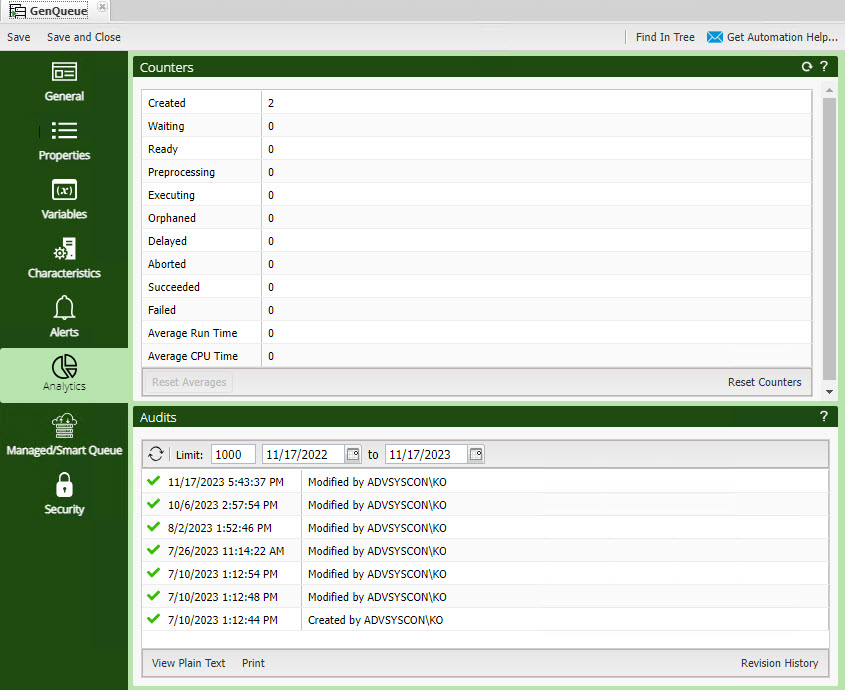Open Revision History

(779, 663)
